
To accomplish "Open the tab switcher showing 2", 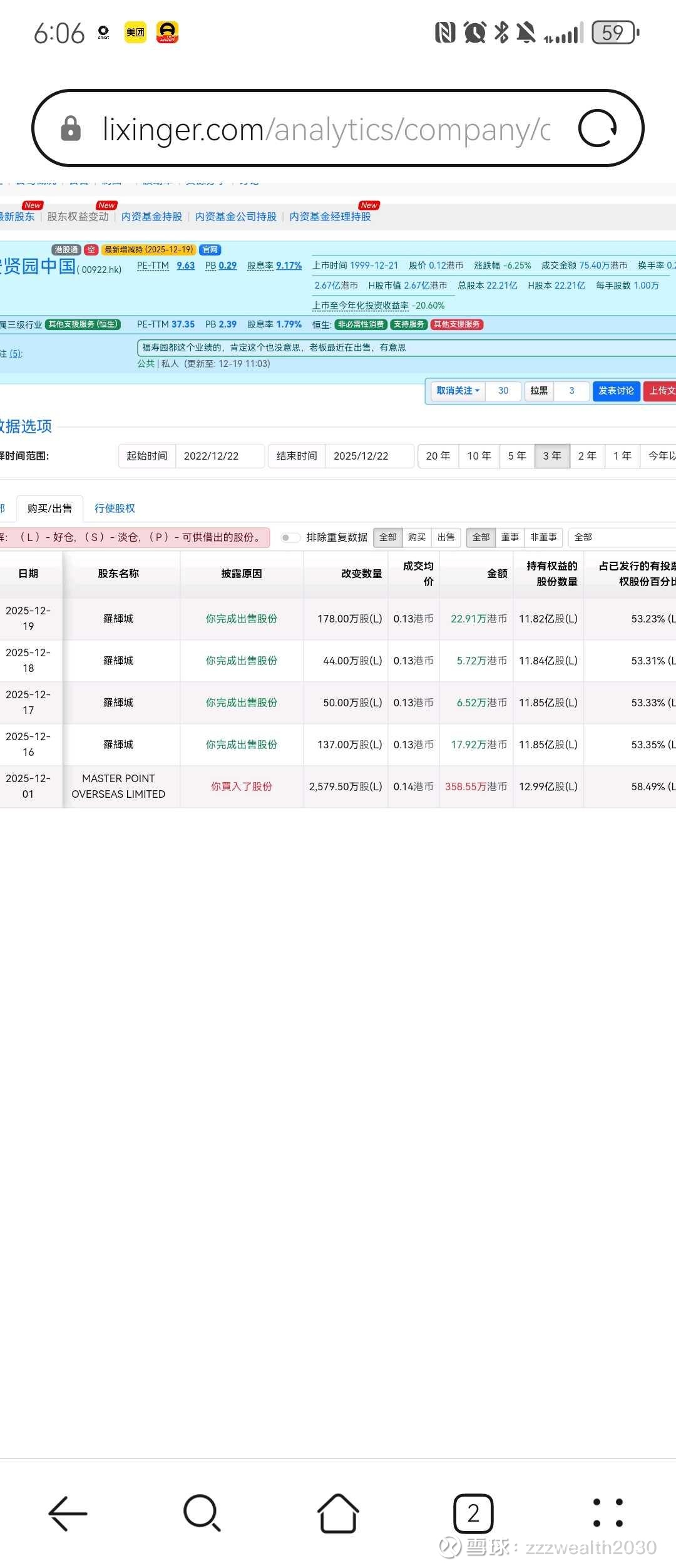I will click(x=473, y=1514).
